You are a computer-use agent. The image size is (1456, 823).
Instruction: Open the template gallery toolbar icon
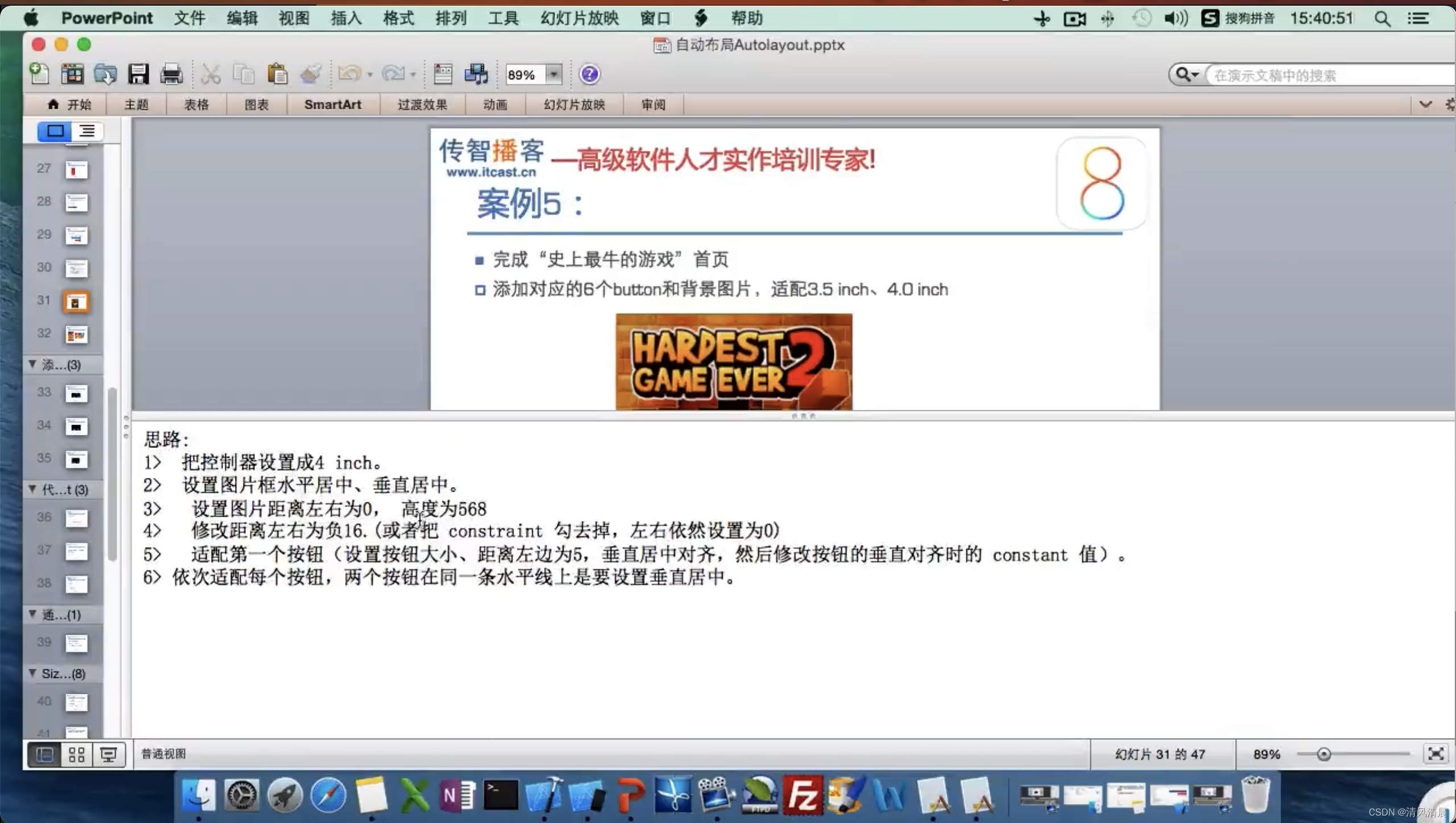coord(72,74)
